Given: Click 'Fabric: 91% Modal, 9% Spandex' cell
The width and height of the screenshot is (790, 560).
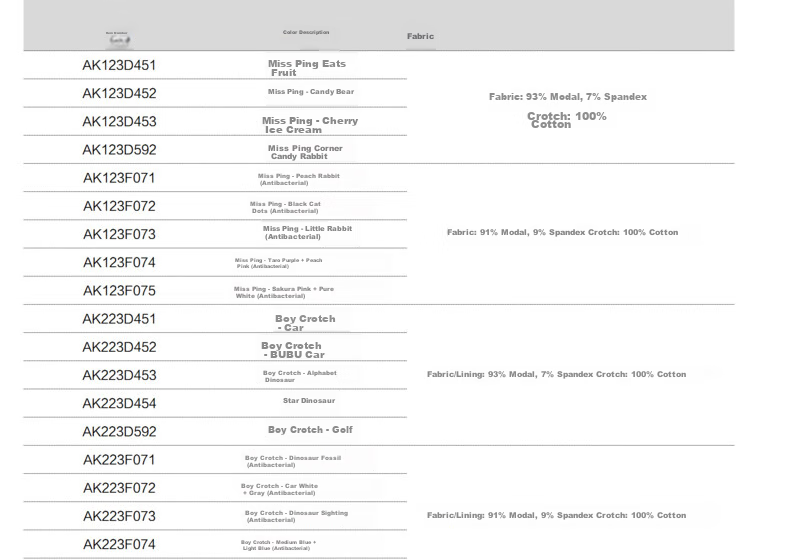Looking at the screenshot, I should tap(562, 232).
